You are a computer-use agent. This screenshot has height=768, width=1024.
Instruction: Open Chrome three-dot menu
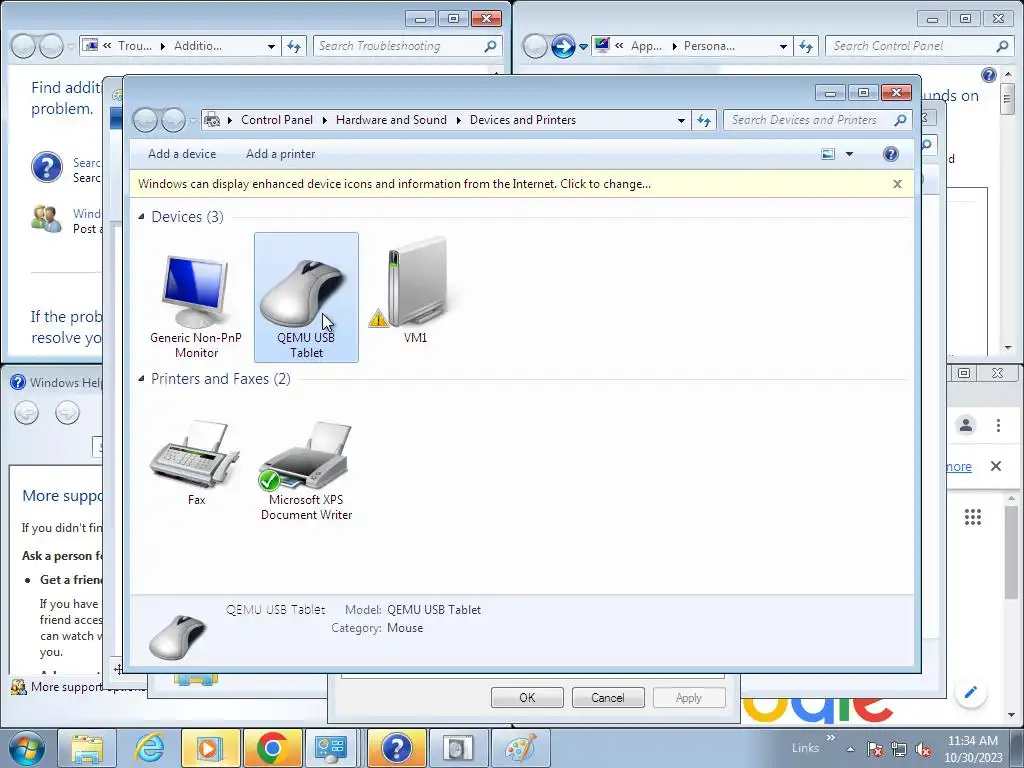pyautogui.click(x=998, y=425)
